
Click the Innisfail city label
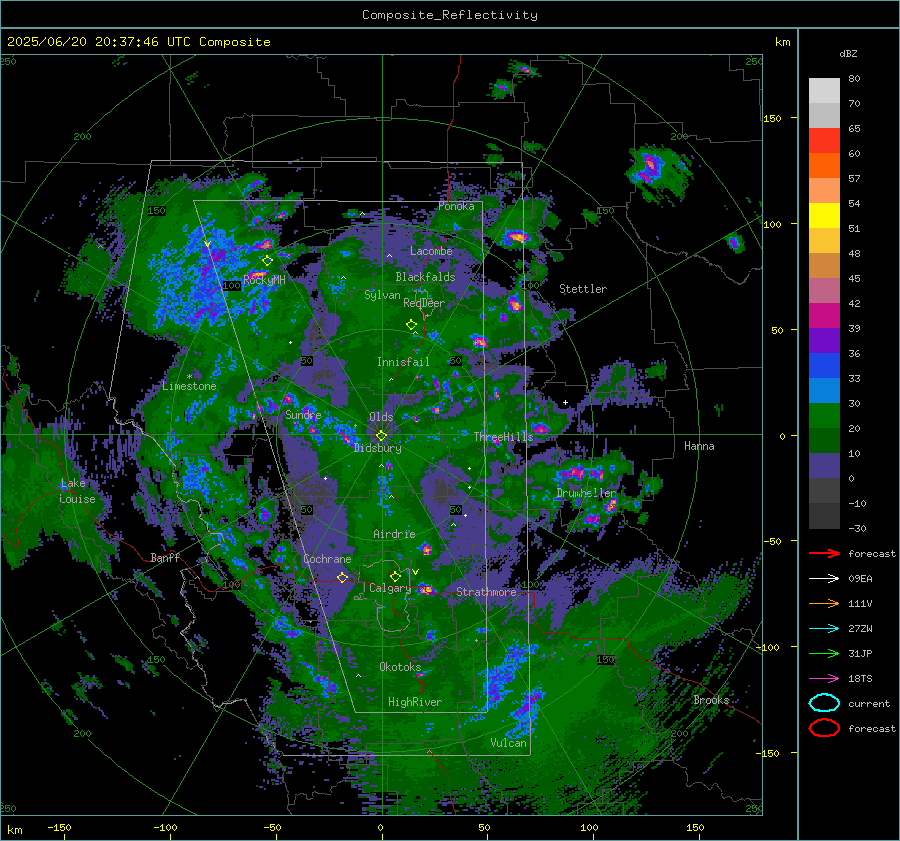pos(403,362)
